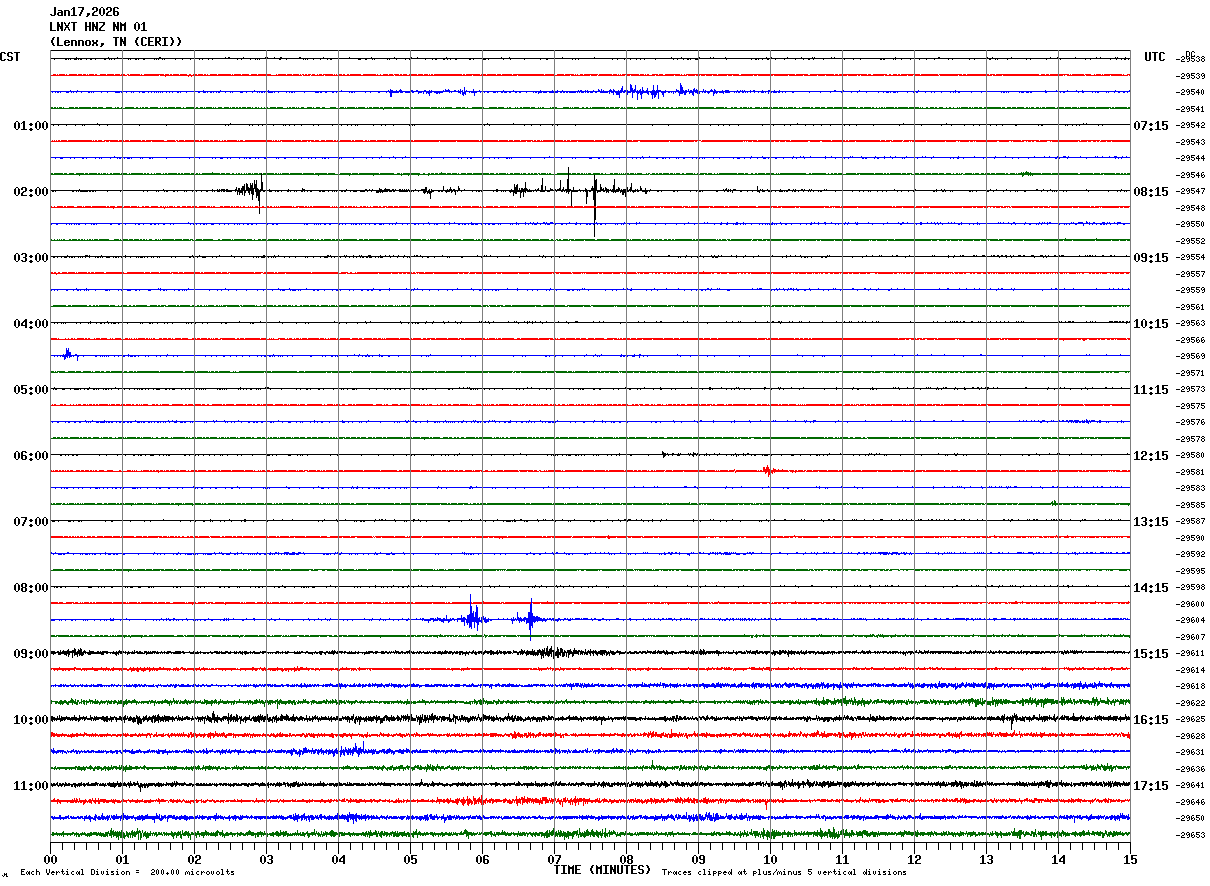1210x886 pixels.
Task: Select the 11:00 CST time label
Action: pyautogui.click(x=31, y=786)
